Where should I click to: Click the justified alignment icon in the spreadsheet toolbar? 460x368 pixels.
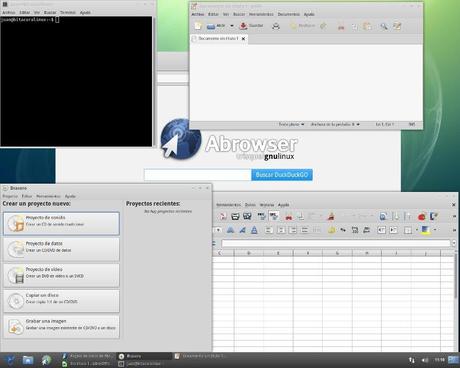pyautogui.click(x=305, y=230)
